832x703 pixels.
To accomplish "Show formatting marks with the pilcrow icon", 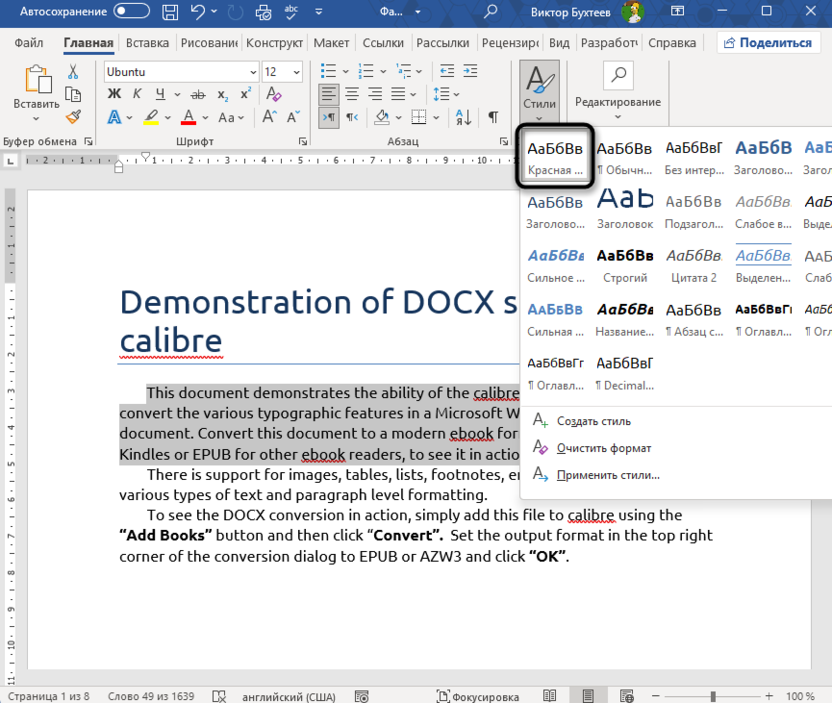I will click(x=493, y=116).
